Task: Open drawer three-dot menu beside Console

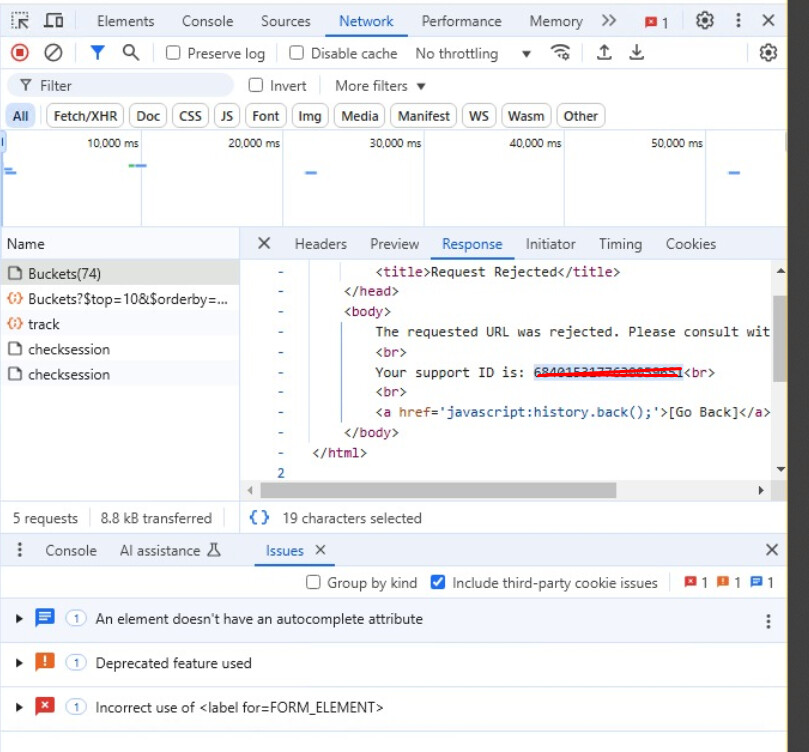Action: pyautogui.click(x=20, y=550)
